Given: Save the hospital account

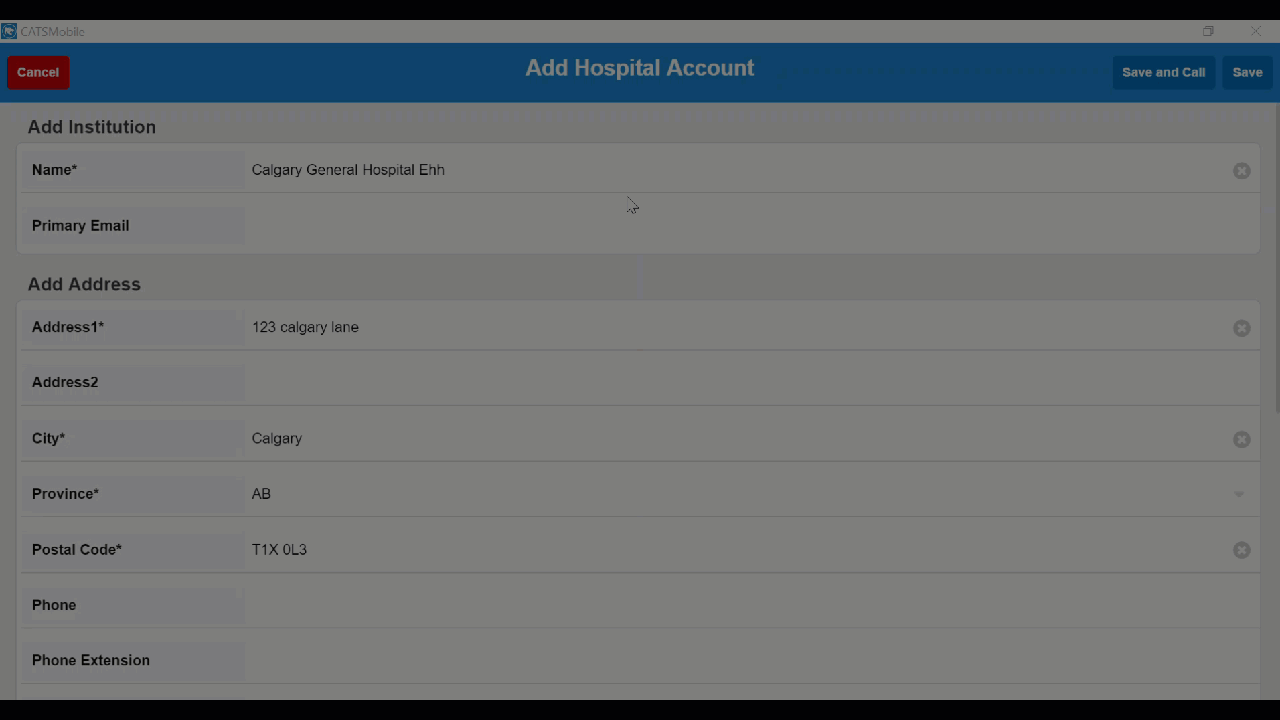Looking at the screenshot, I should [1247, 72].
